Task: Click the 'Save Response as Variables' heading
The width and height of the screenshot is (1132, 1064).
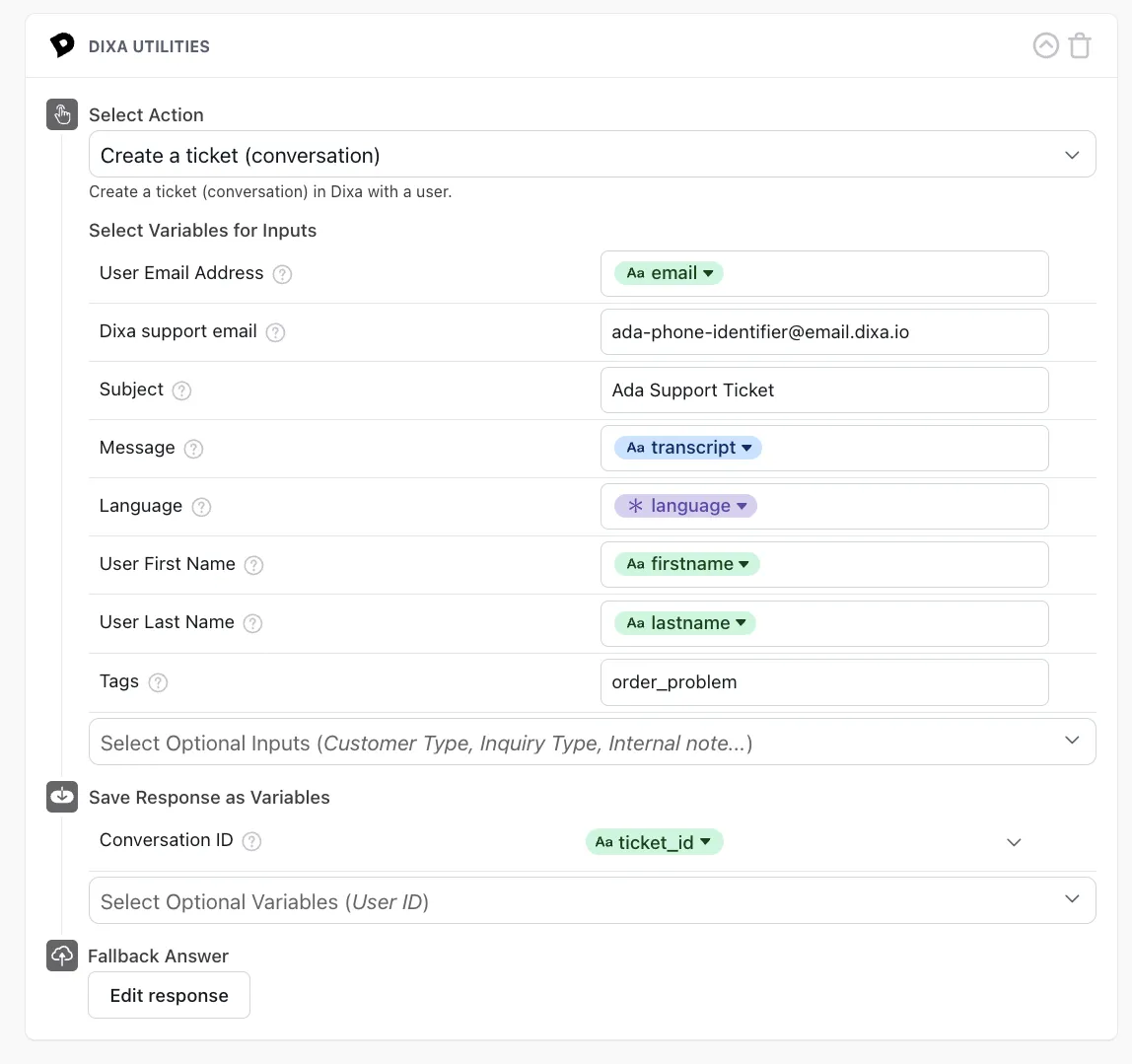Action: (x=209, y=797)
